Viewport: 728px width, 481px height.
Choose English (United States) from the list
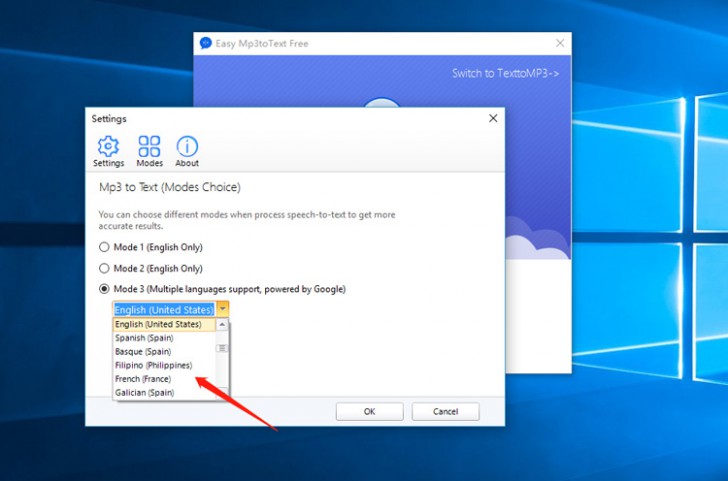[164, 324]
